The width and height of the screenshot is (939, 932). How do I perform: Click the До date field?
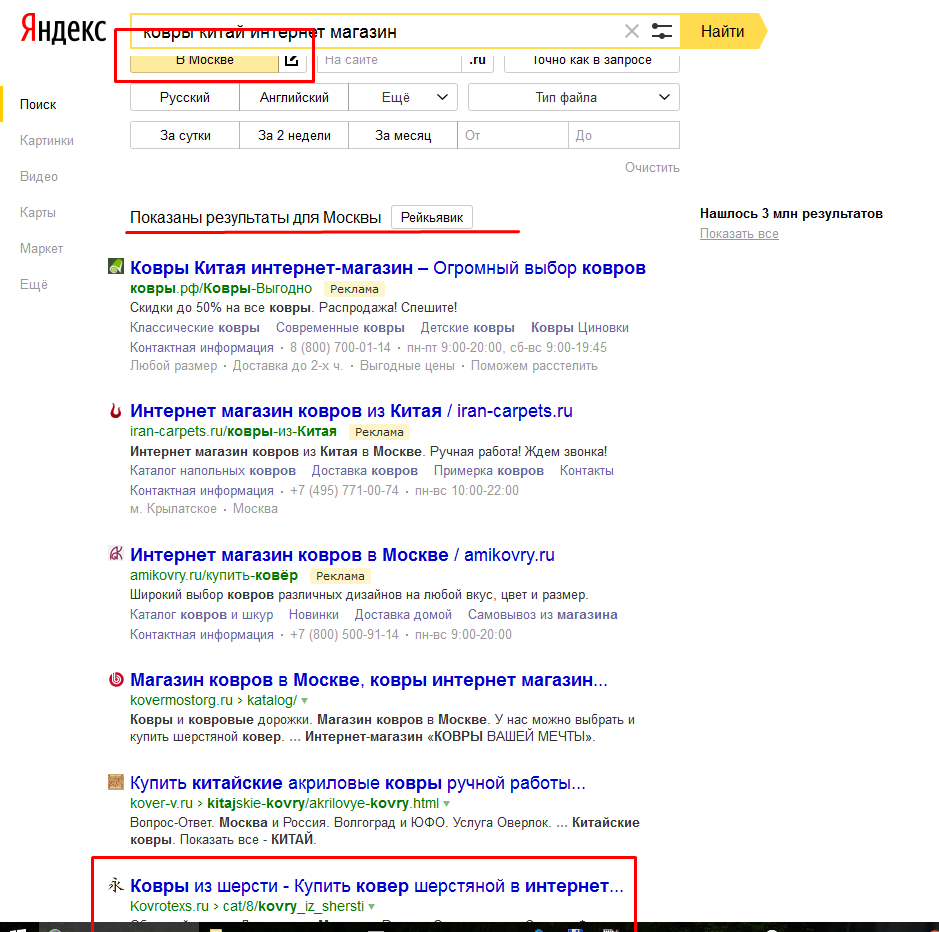(624, 135)
